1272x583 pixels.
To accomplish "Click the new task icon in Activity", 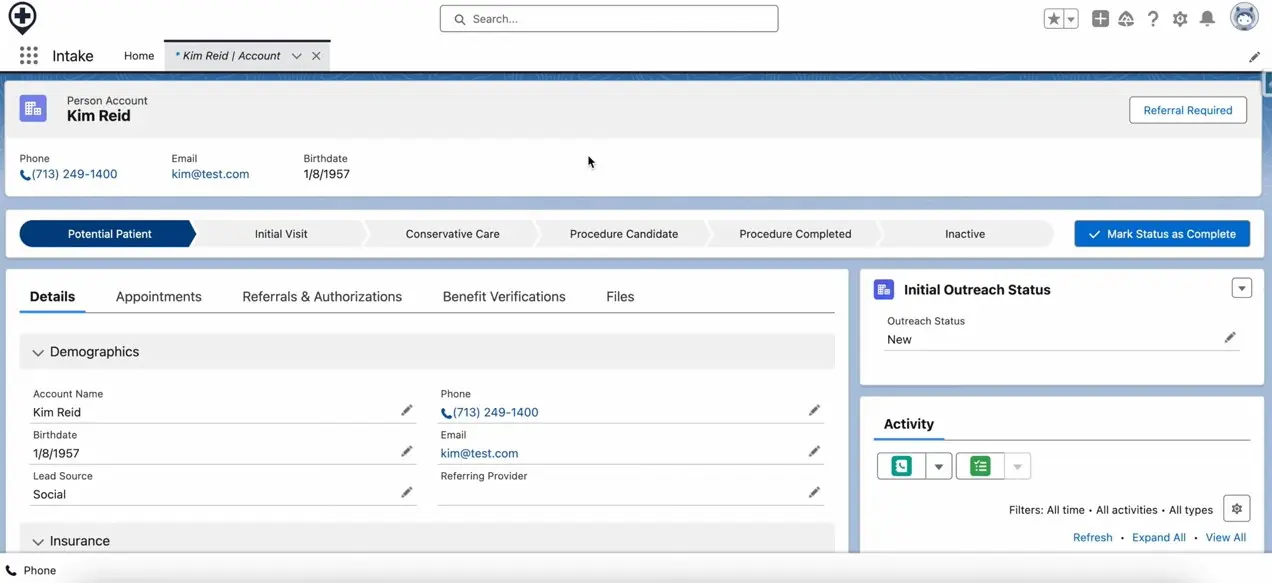I will pos(980,466).
